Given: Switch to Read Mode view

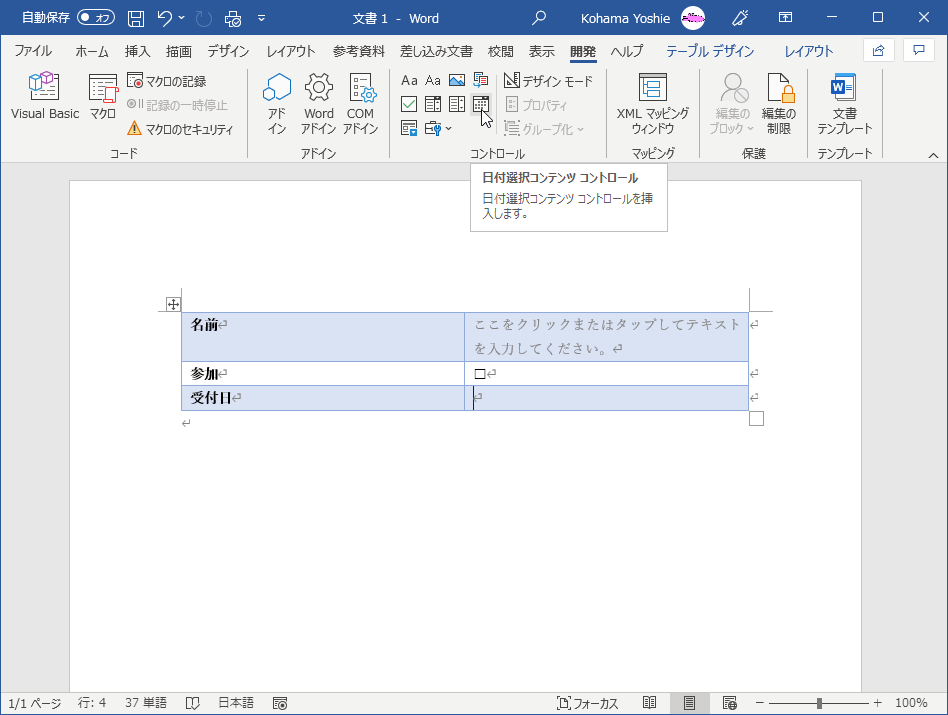Looking at the screenshot, I should (x=649, y=703).
